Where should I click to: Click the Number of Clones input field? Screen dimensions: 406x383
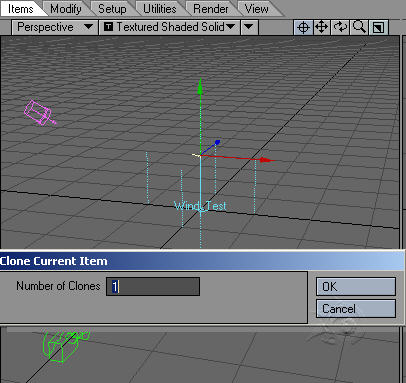pos(153,287)
